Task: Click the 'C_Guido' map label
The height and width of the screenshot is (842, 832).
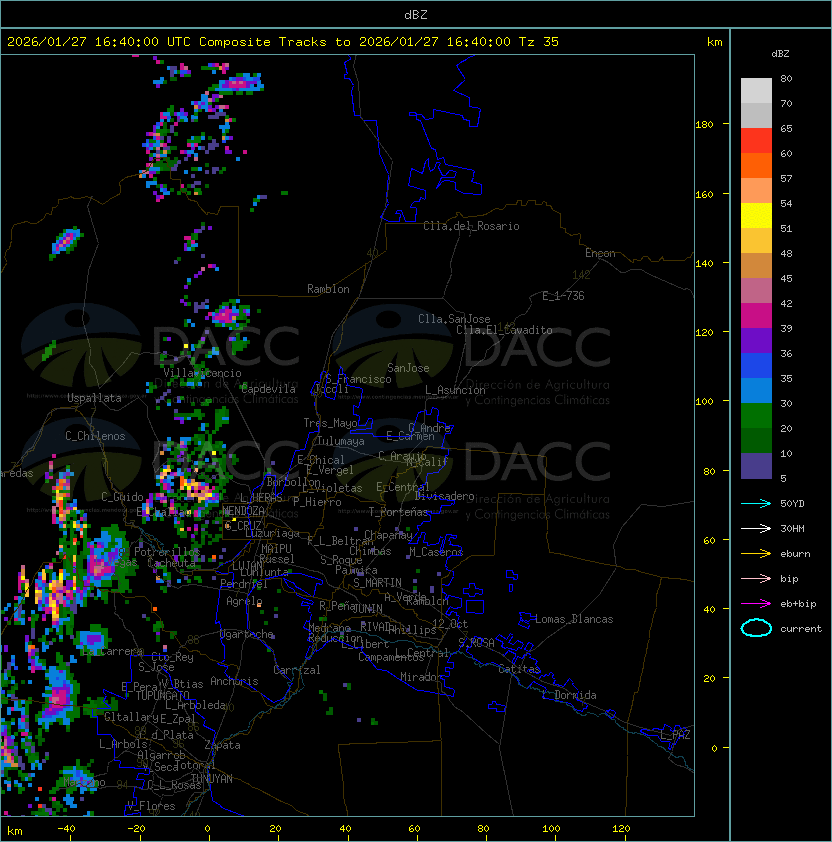Action: coord(122,497)
